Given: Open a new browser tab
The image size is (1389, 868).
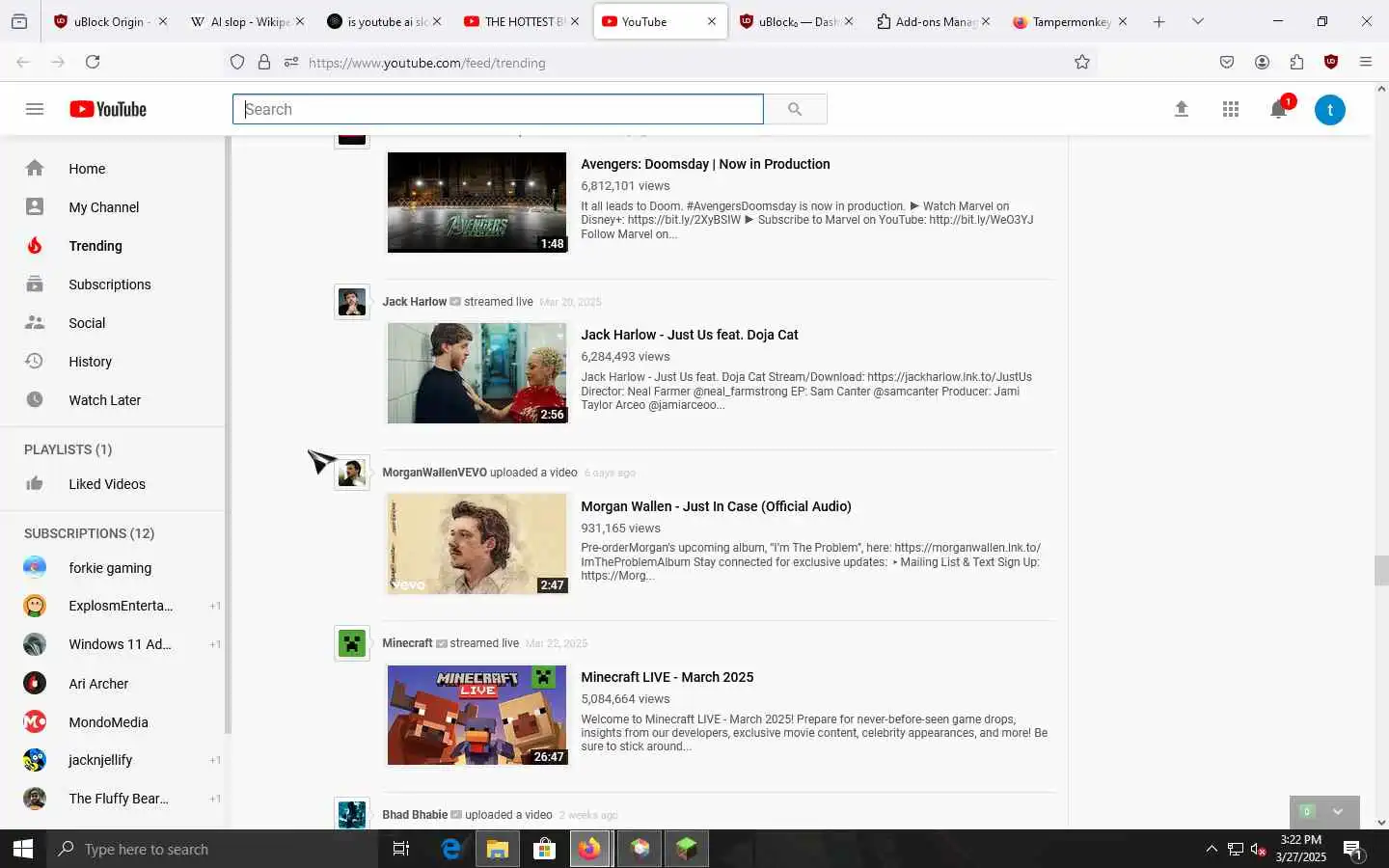Looking at the screenshot, I should tap(1159, 21).
